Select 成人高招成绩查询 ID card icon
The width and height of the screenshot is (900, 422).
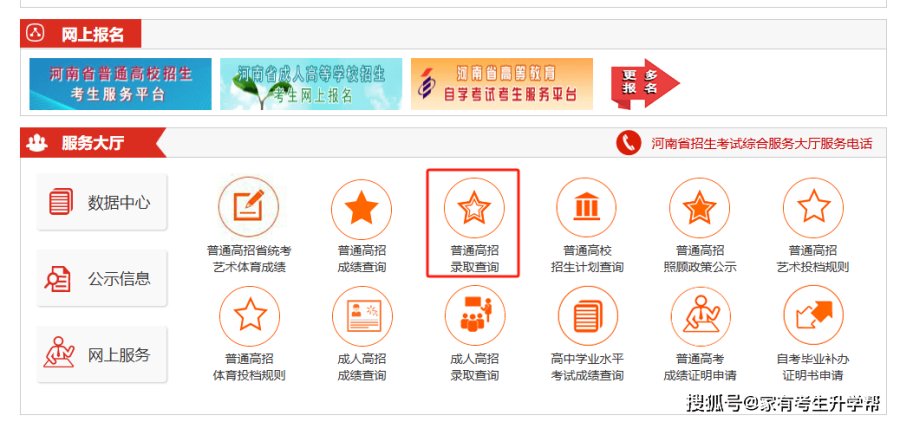tap(363, 316)
